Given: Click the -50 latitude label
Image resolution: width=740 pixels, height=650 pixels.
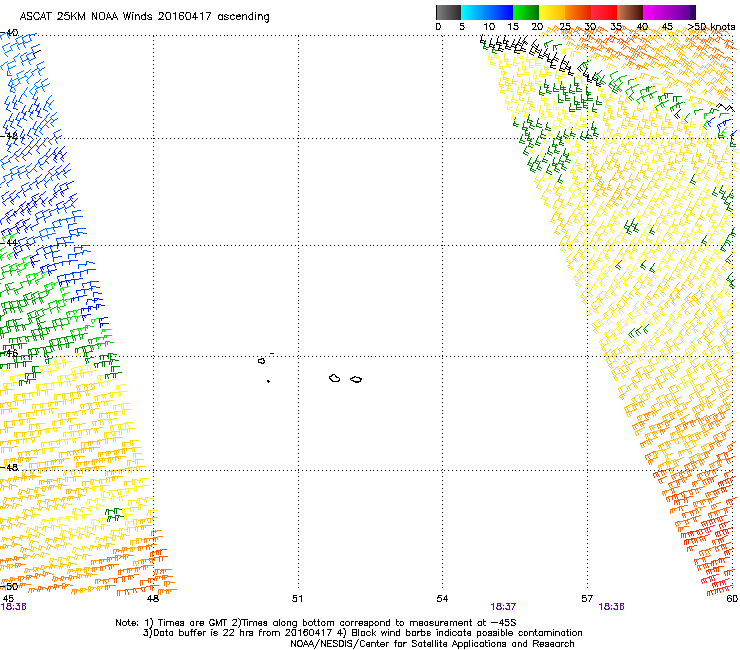Looking at the screenshot, I should [x=9, y=586].
